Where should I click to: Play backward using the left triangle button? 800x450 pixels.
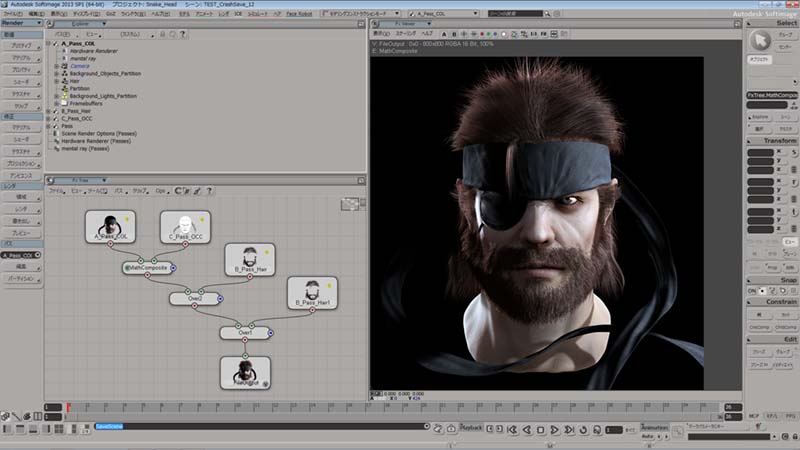tap(527, 430)
